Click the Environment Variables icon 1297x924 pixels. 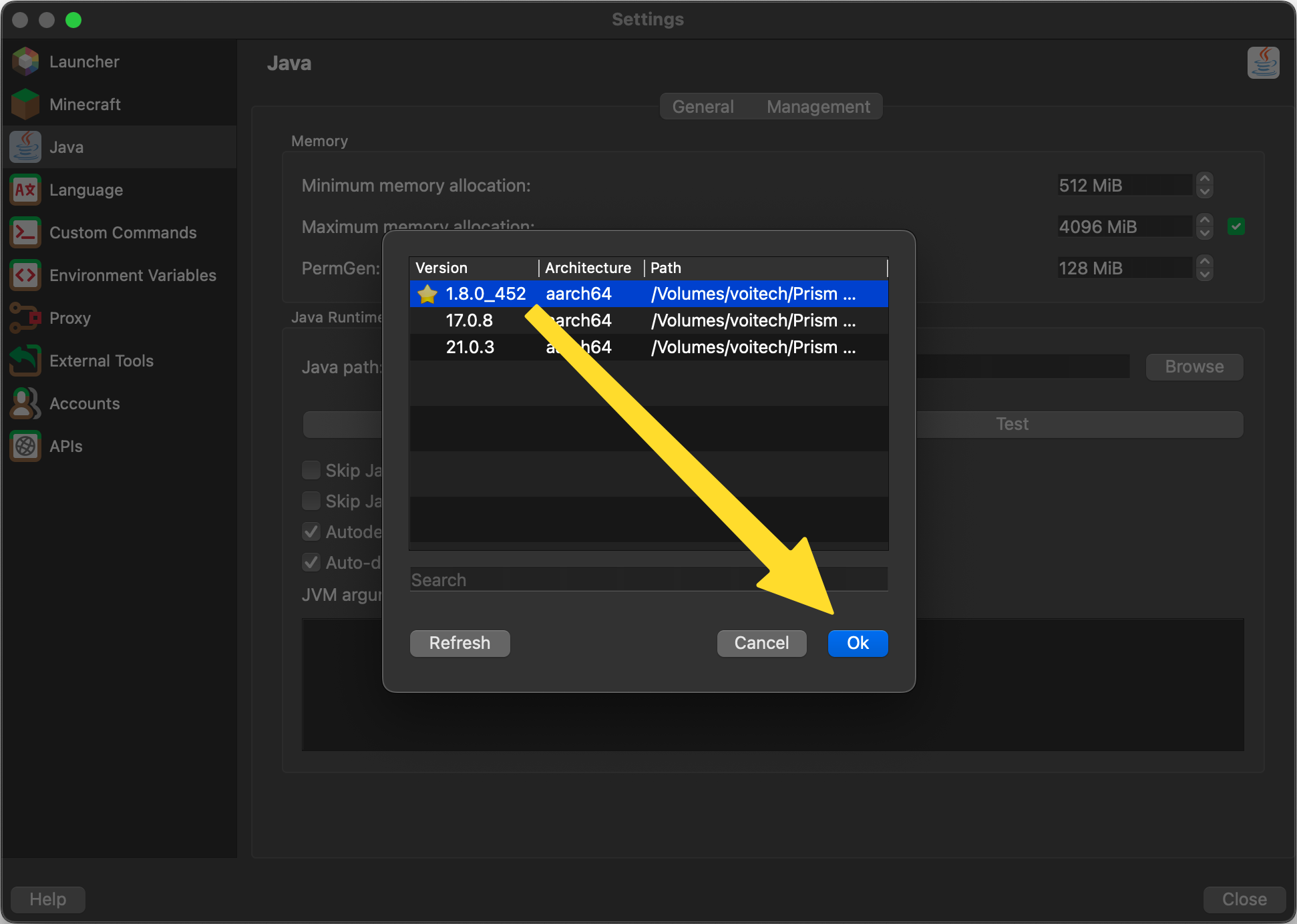point(25,275)
